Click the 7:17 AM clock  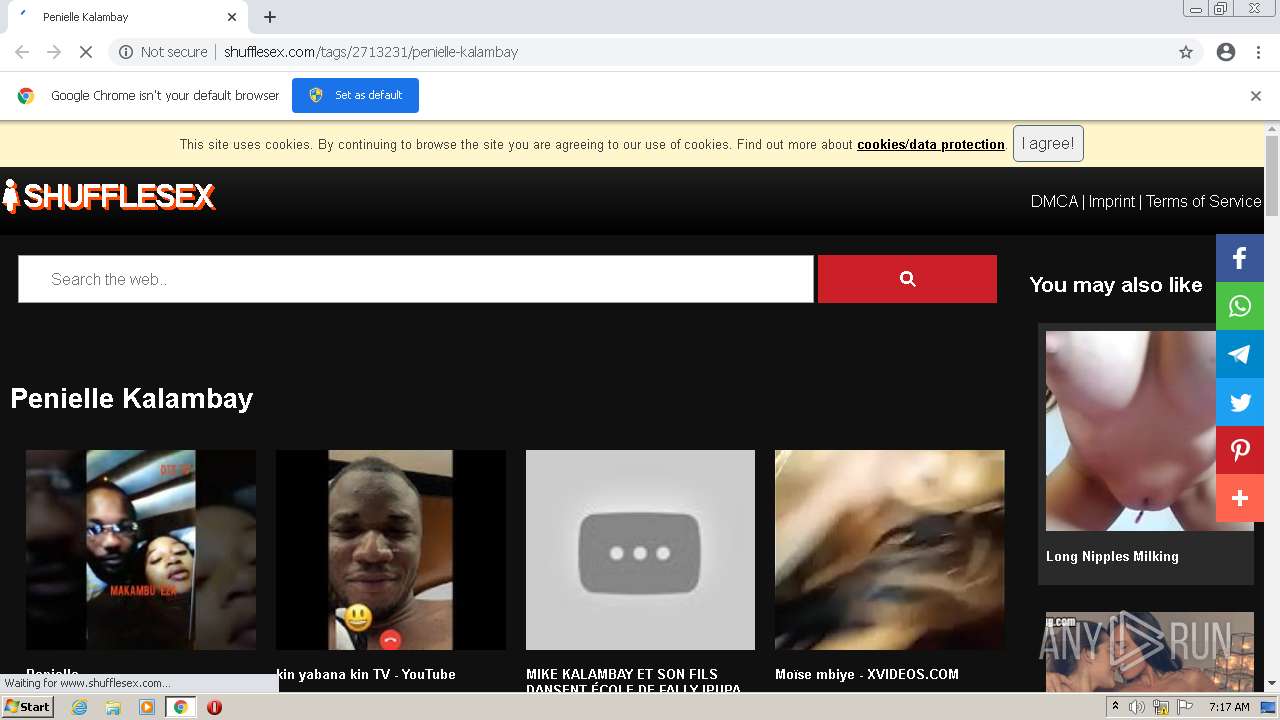(1229, 707)
